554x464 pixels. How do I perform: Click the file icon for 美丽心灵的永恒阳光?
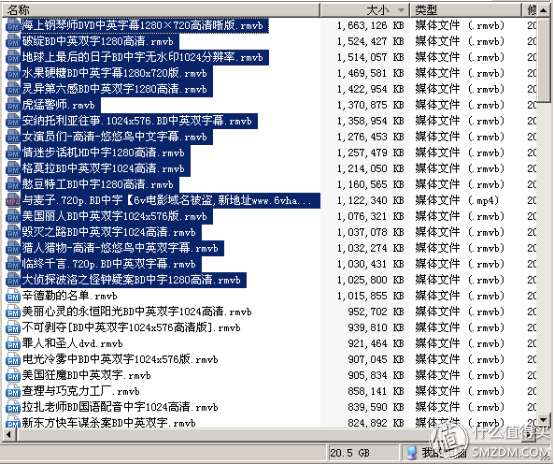click(x=13, y=312)
